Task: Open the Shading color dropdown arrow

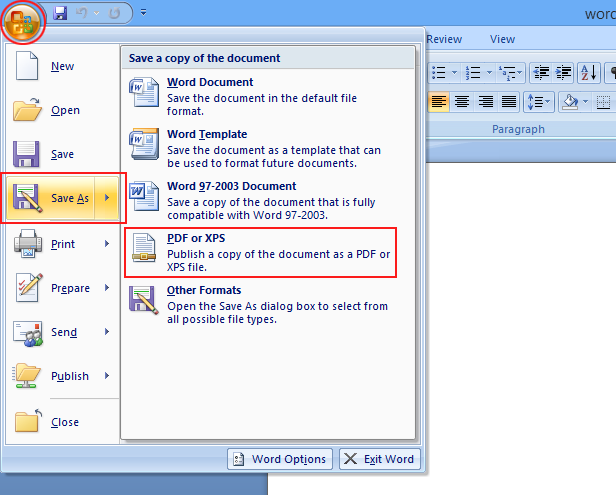Action: tap(585, 102)
